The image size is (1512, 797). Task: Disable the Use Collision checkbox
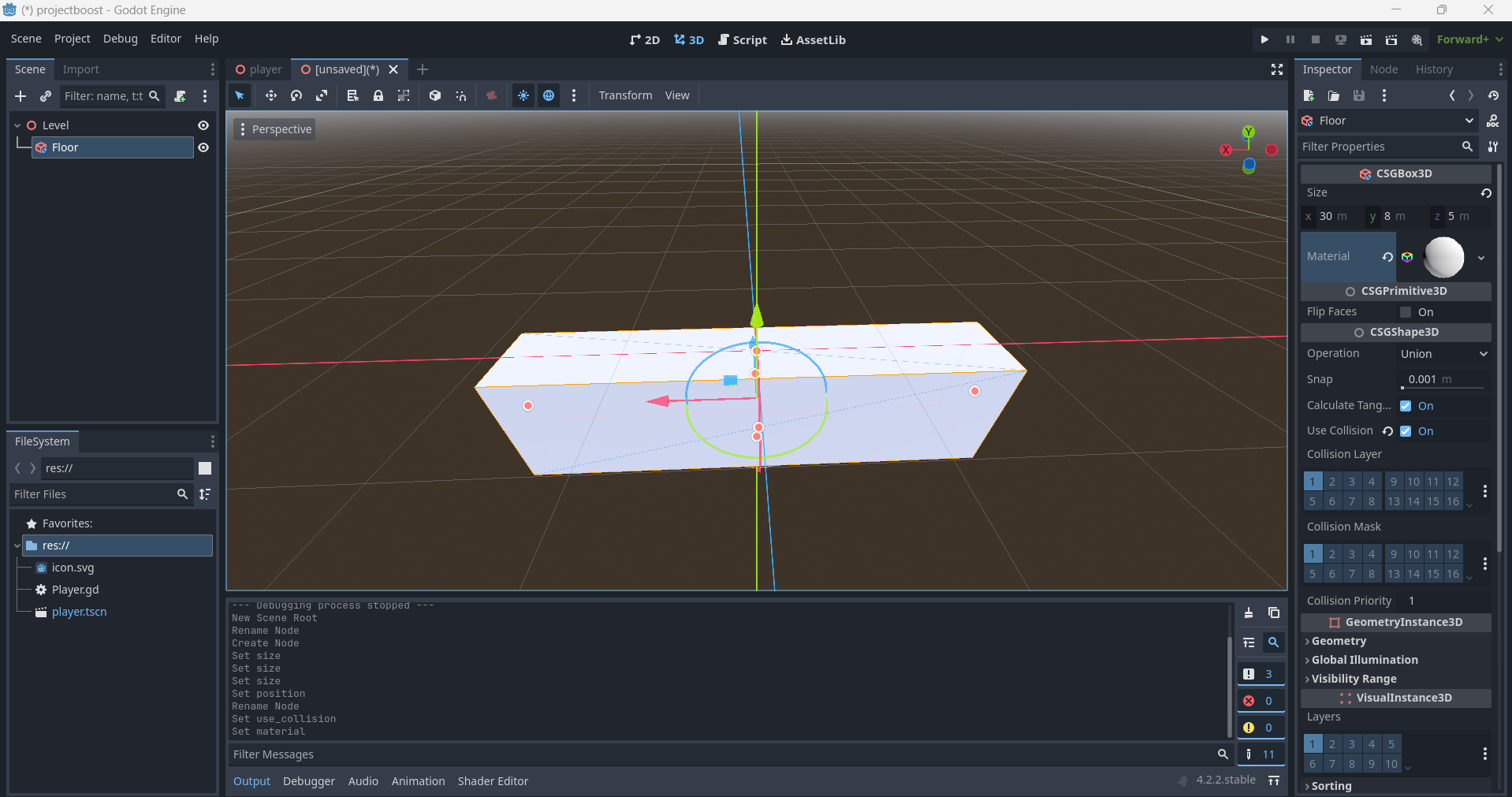pyautogui.click(x=1406, y=431)
